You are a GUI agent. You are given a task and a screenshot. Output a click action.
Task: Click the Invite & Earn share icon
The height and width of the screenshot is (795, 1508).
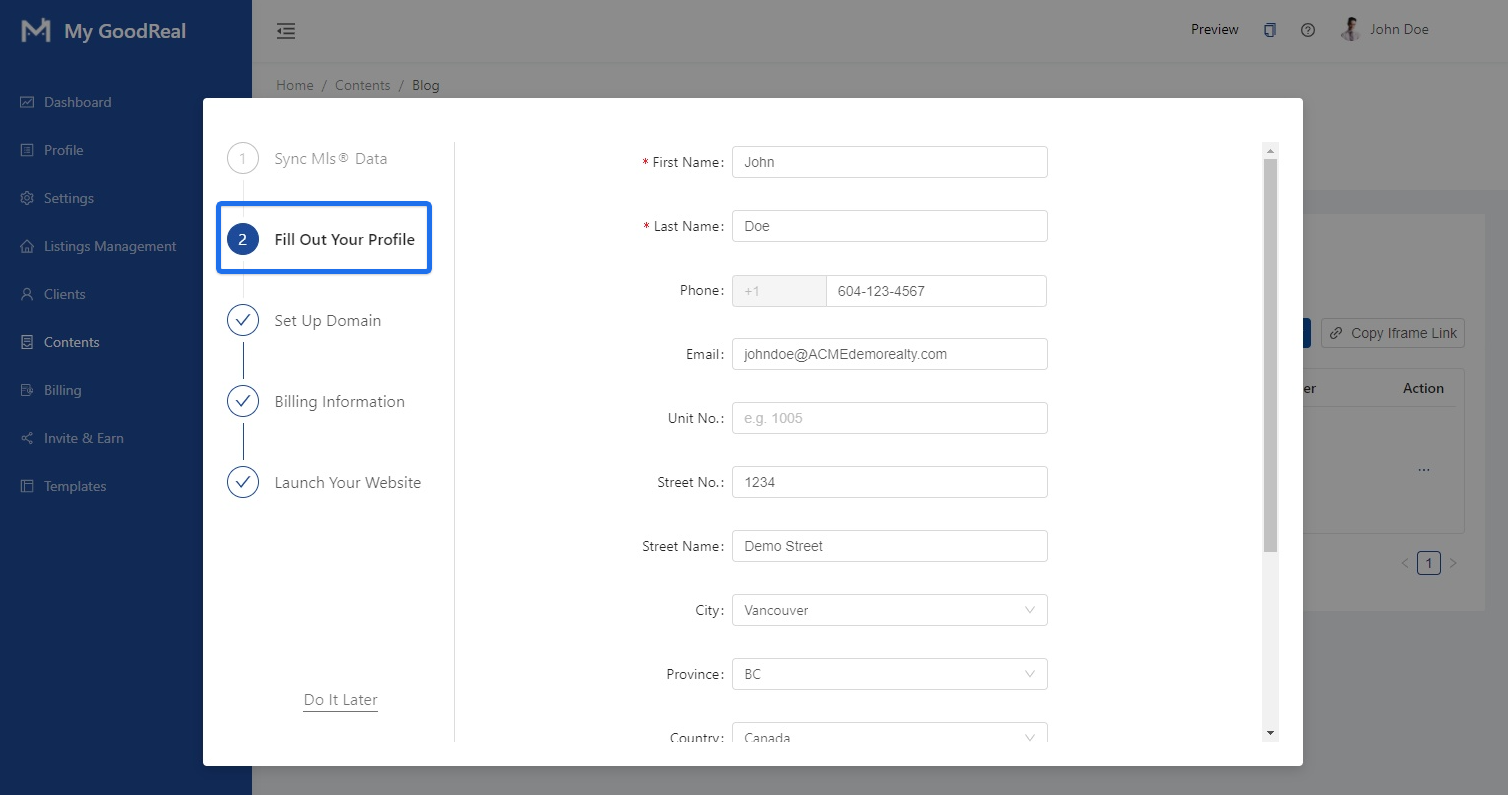[26, 437]
